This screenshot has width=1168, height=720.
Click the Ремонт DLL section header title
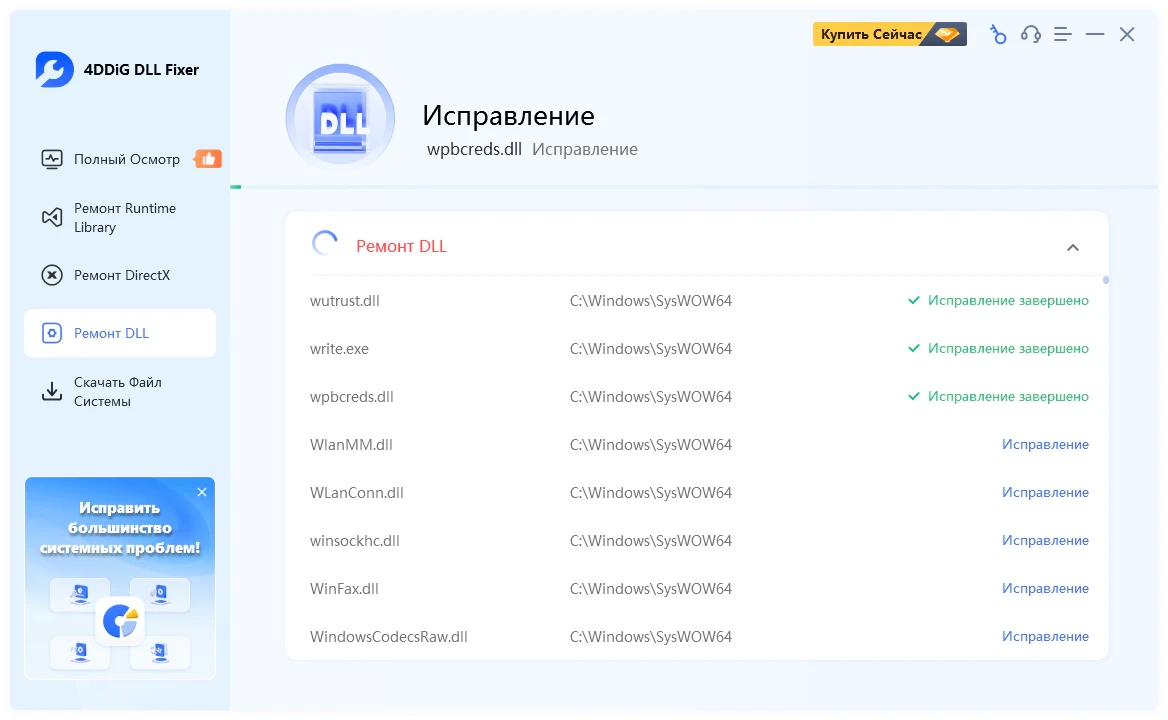[402, 246]
